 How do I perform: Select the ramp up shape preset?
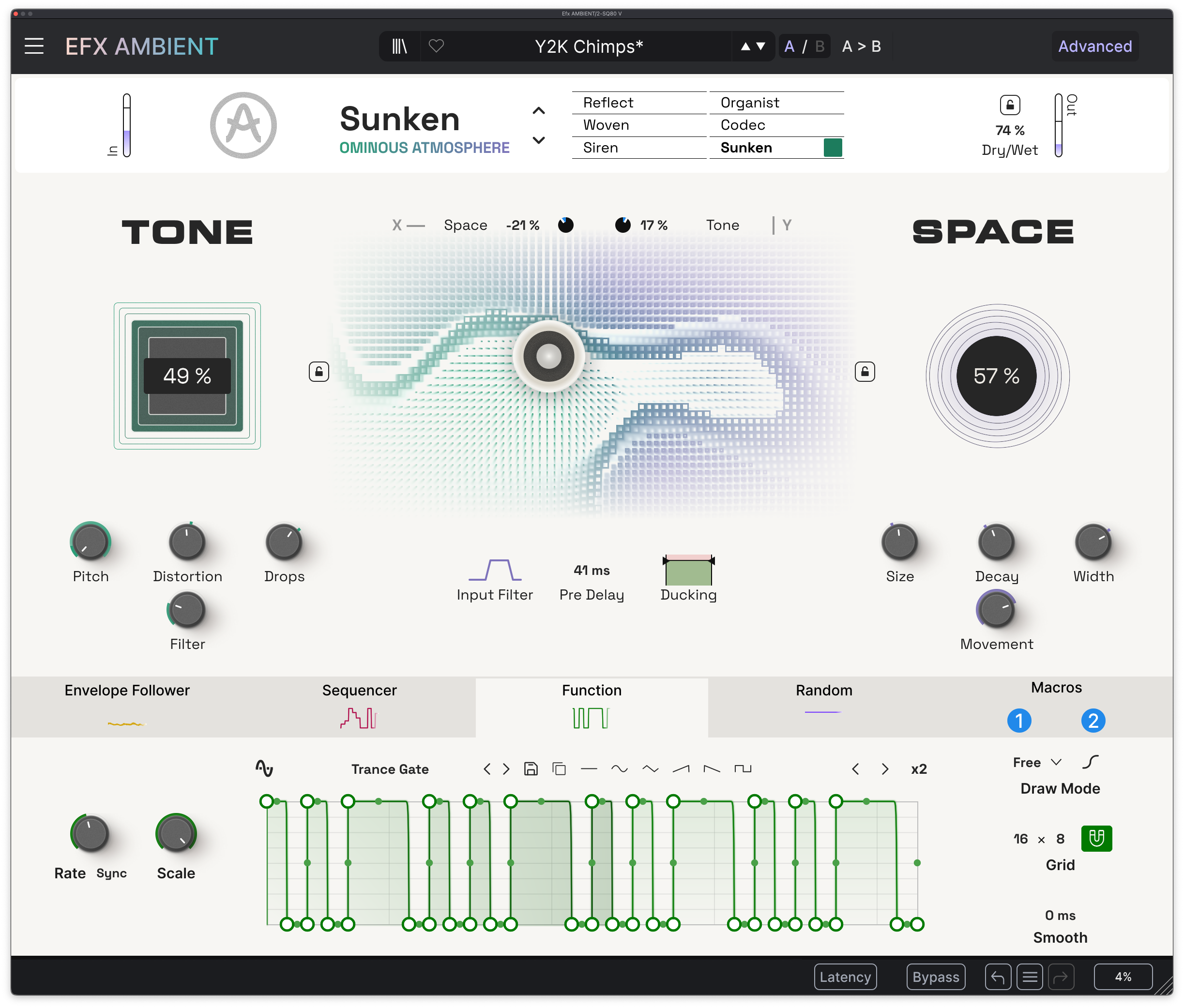(681, 769)
